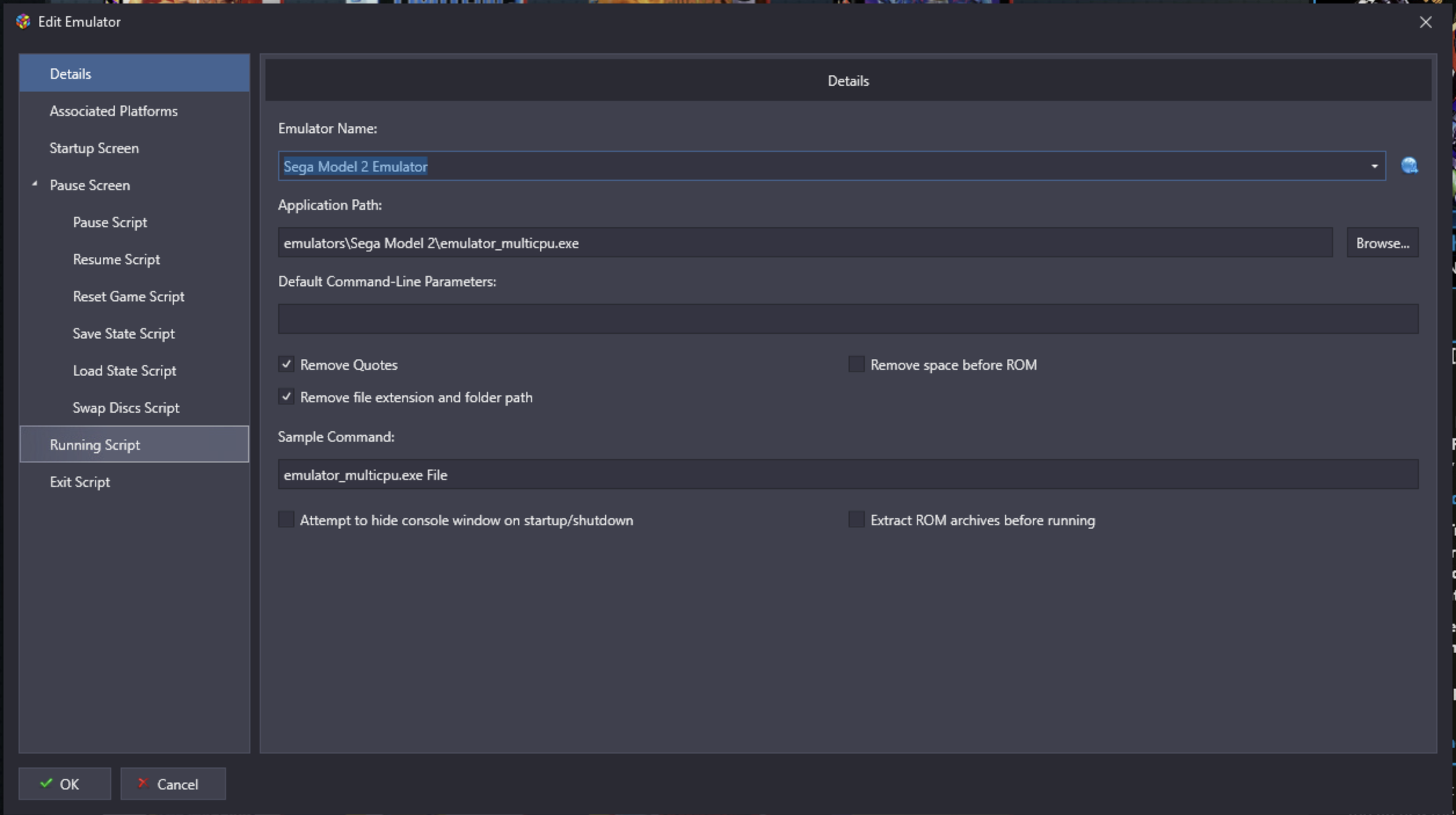This screenshot has height=815, width=1456.
Task: Click the Application Path field
Action: pyautogui.click(x=805, y=243)
